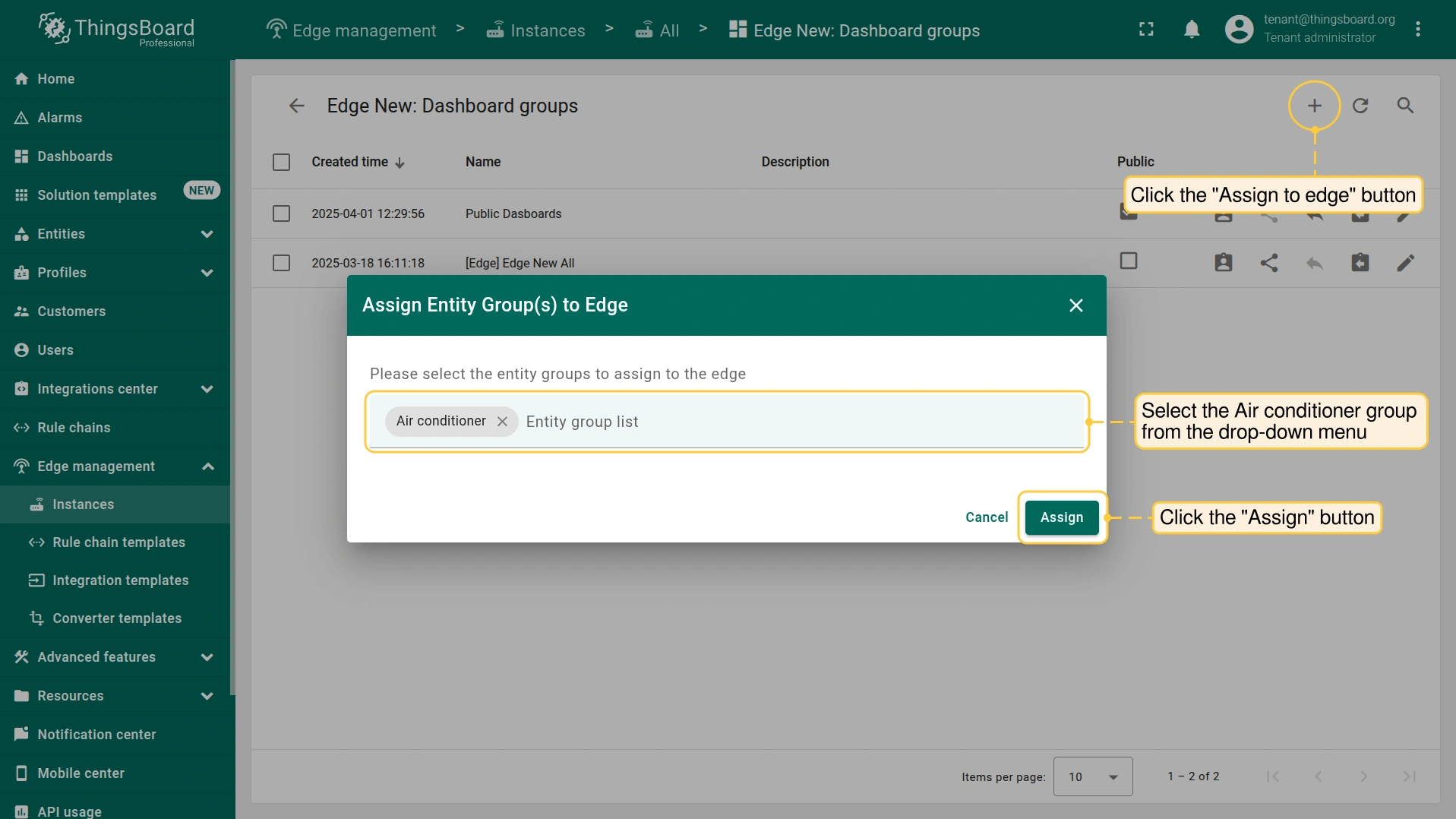
Task: Check the Edge New All row checkbox
Action: click(x=281, y=263)
